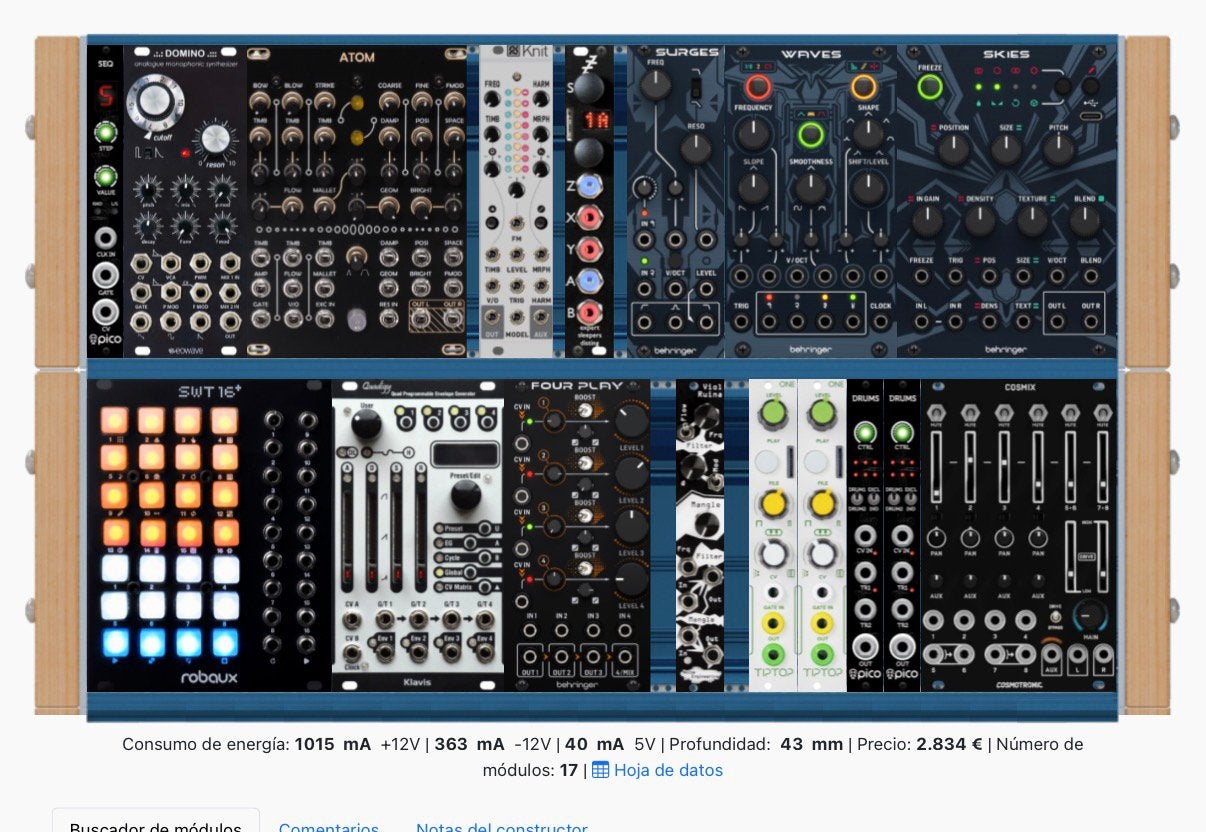Click the User knob on Klavis Quadigy
Viewport: 1206px width, 832px height.
point(365,424)
